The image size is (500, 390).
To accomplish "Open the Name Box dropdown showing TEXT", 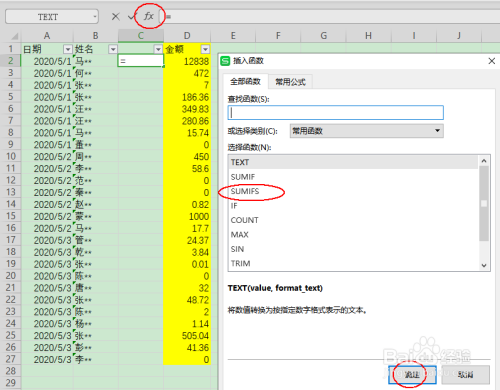I will (95, 16).
